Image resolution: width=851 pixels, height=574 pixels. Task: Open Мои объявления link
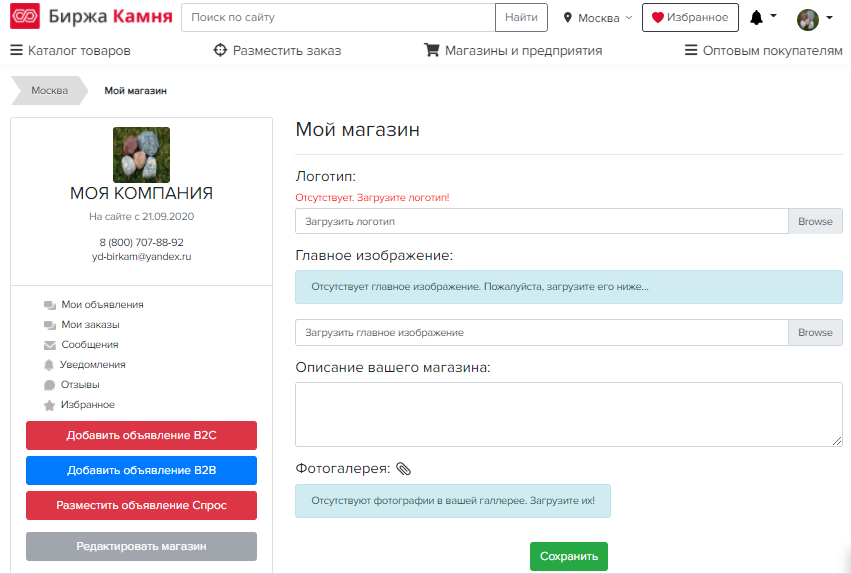pos(102,305)
